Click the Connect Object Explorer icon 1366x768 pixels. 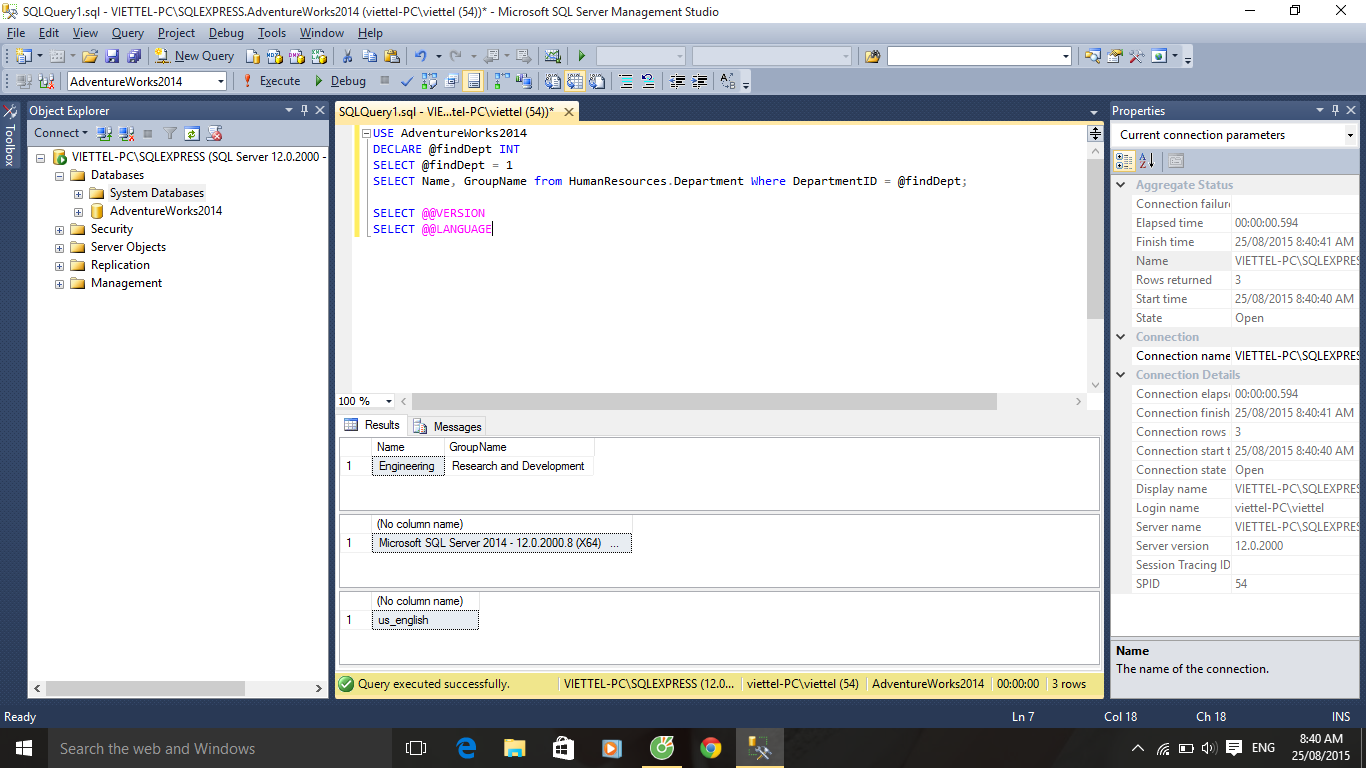104,133
